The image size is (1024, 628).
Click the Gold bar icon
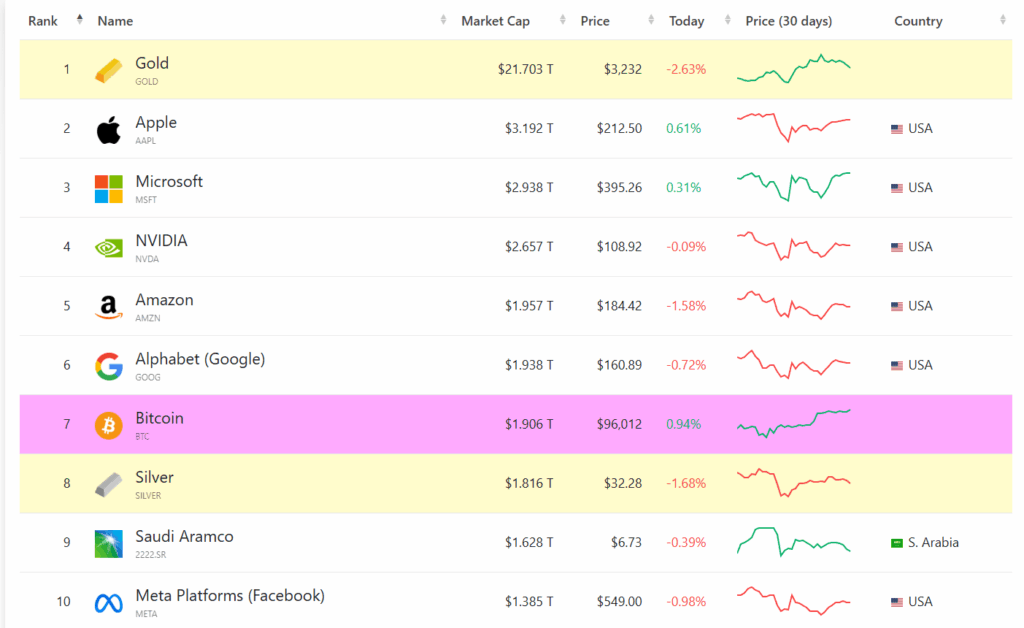click(x=108, y=70)
